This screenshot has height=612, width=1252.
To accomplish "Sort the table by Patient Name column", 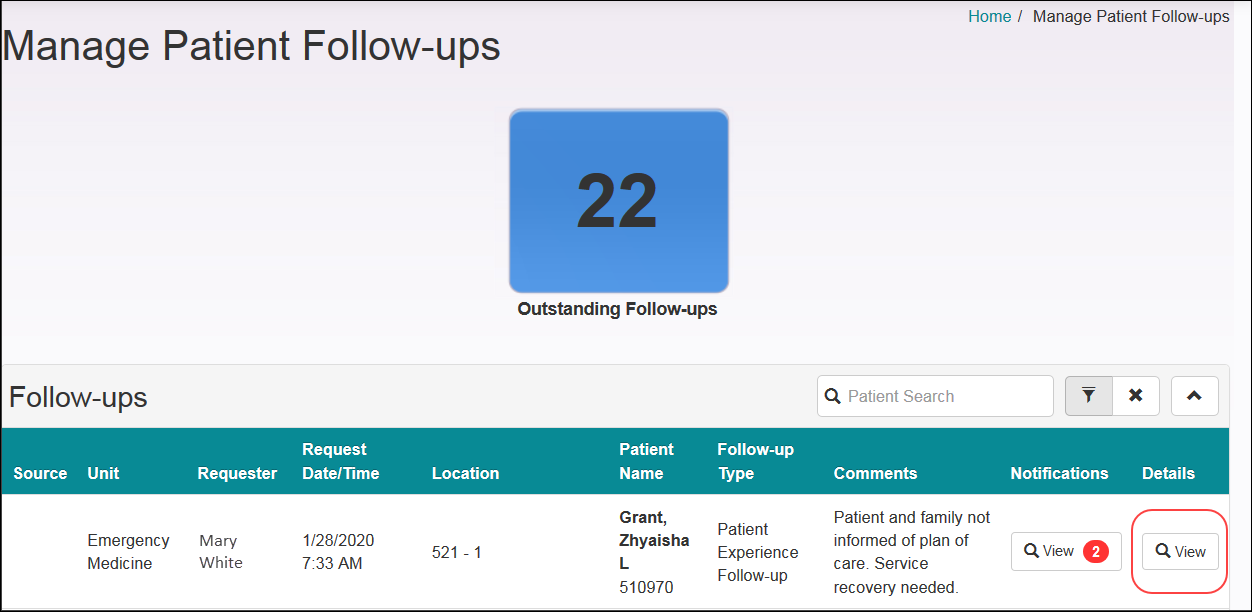I will (x=646, y=461).
